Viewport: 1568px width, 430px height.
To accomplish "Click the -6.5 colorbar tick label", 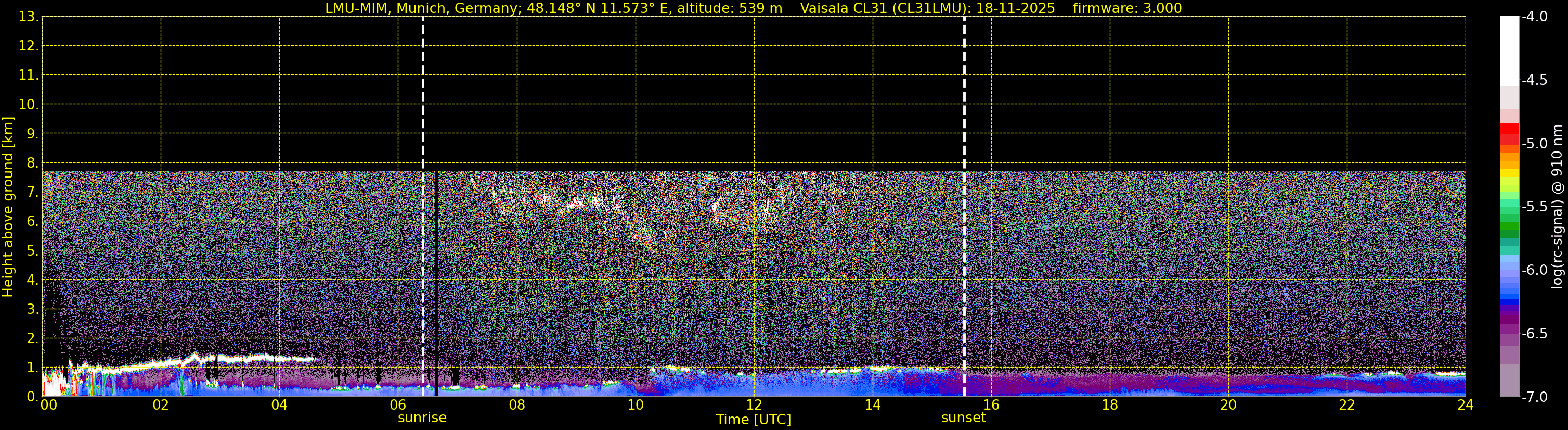I will [x=1534, y=334].
